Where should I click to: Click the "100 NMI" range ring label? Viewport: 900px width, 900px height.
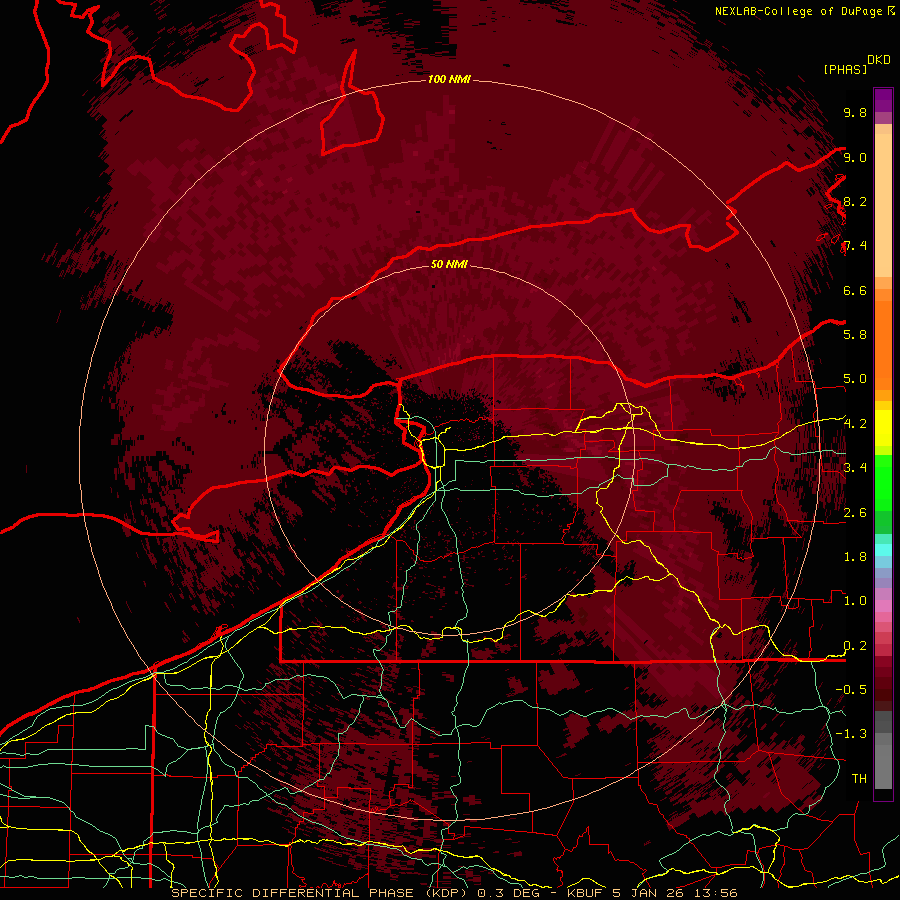[x=449, y=79]
